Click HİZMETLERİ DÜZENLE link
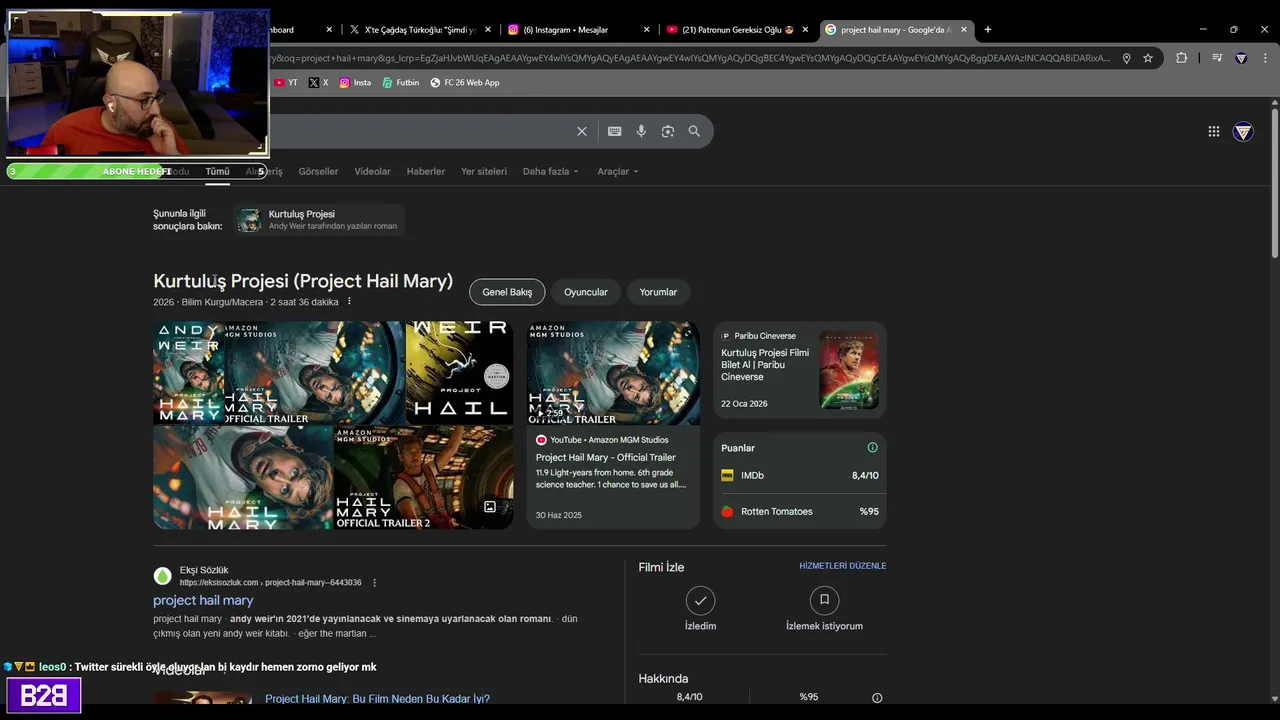The height and width of the screenshot is (720, 1280). 842,566
